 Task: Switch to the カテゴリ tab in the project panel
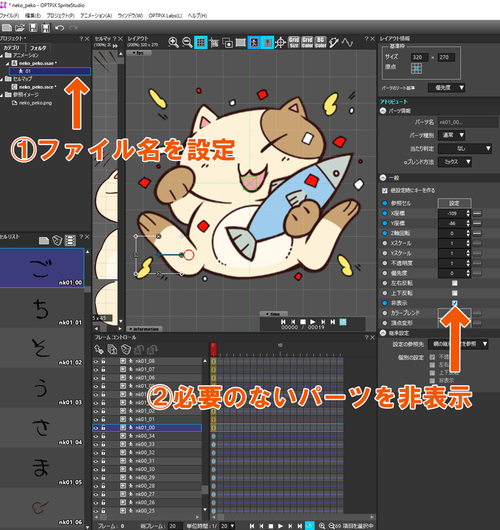12,48
